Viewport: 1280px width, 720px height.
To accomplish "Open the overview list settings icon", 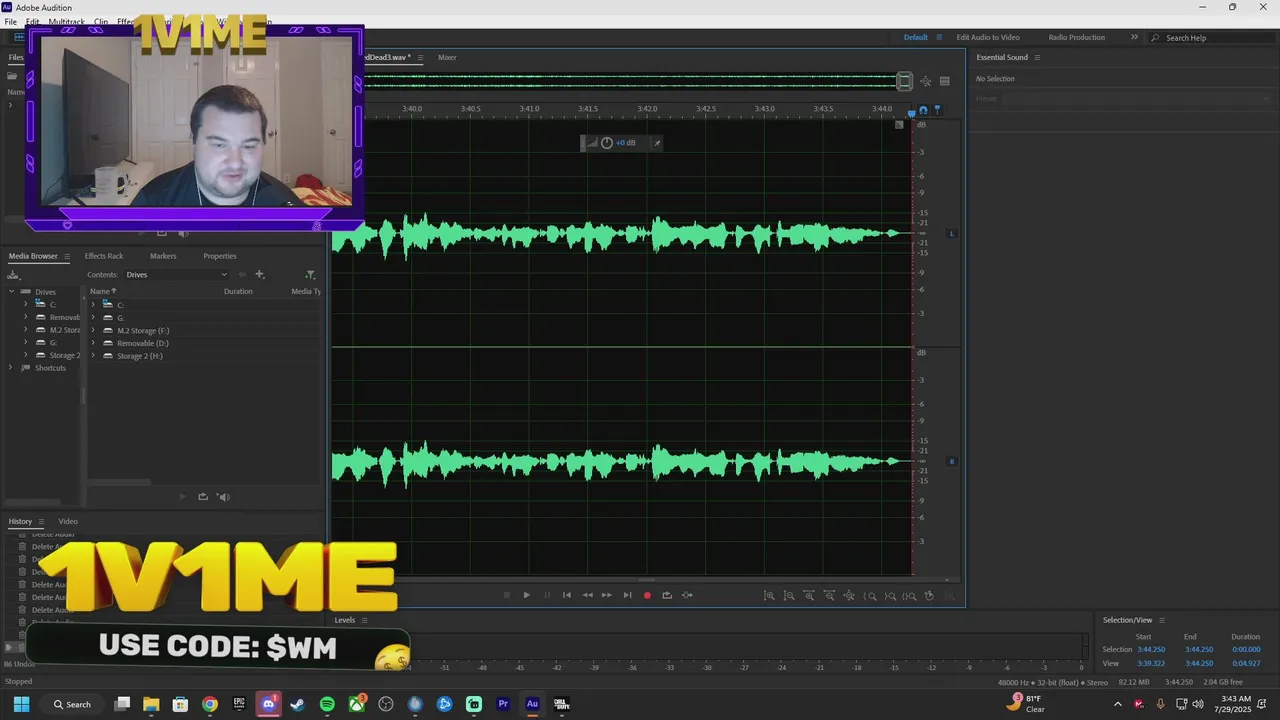I will pyautogui.click(x=944, y=81).
